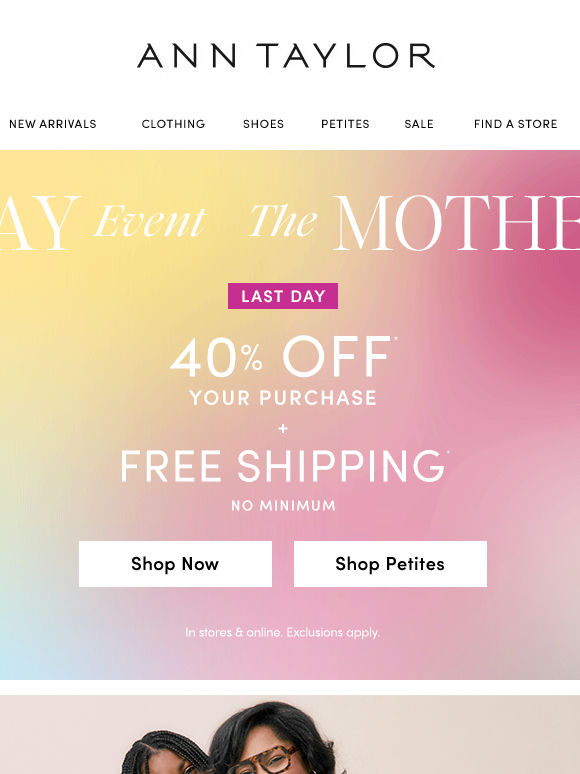
Task: Click the italic The word in banner
Action: click(283, 221)
